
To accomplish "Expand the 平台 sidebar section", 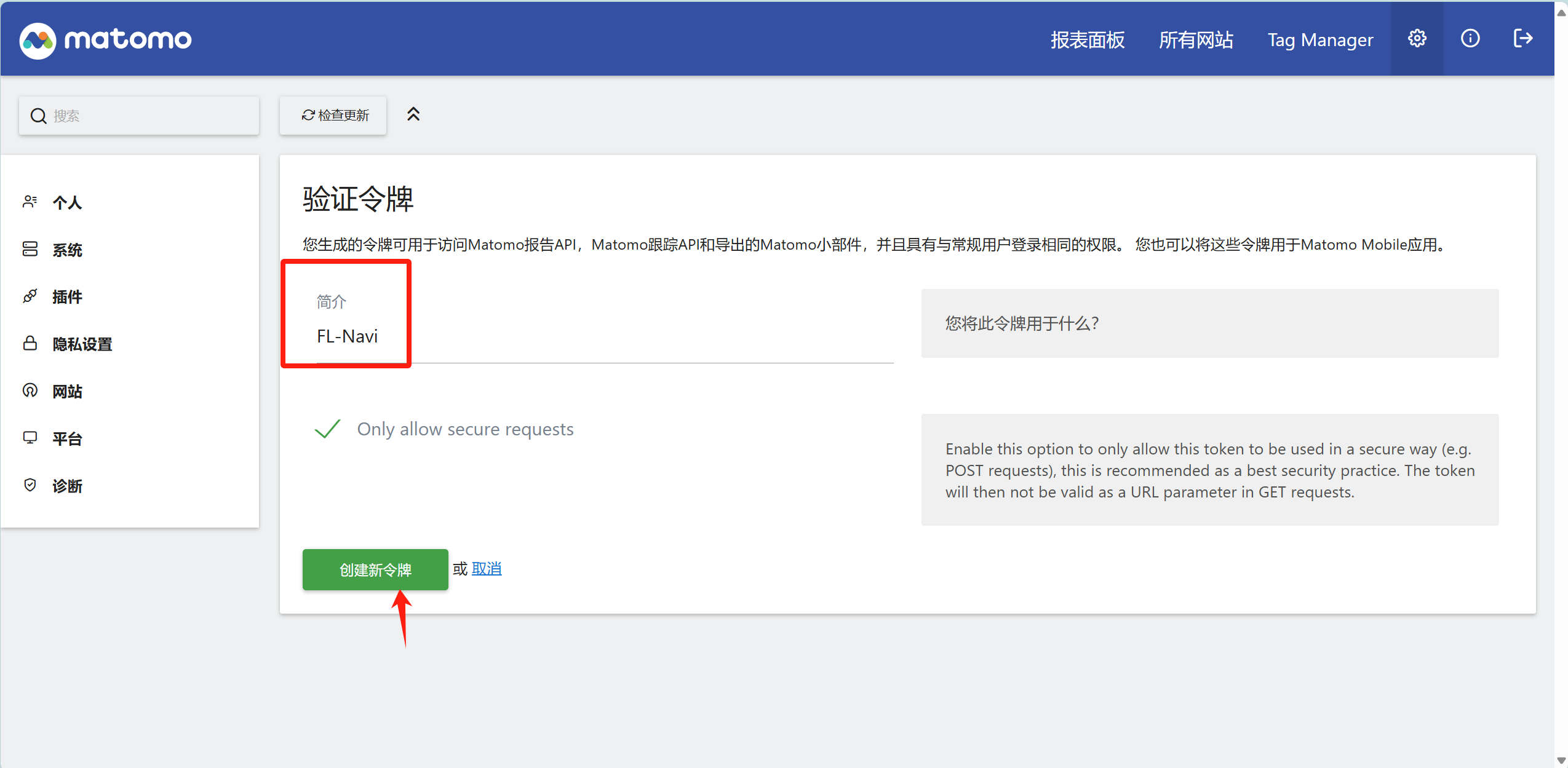I will [67, 438].
